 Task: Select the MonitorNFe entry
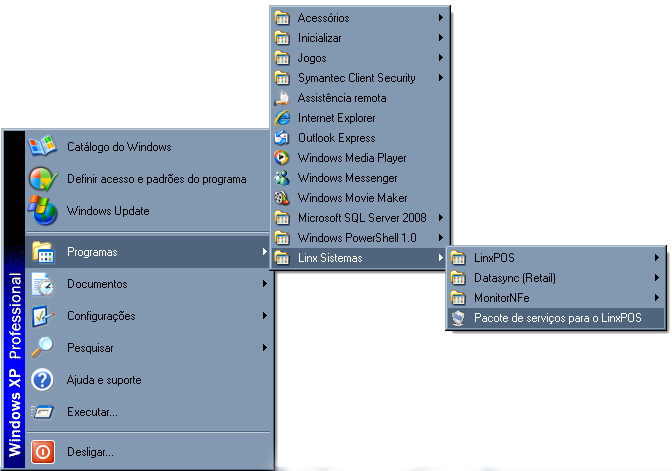556,297
